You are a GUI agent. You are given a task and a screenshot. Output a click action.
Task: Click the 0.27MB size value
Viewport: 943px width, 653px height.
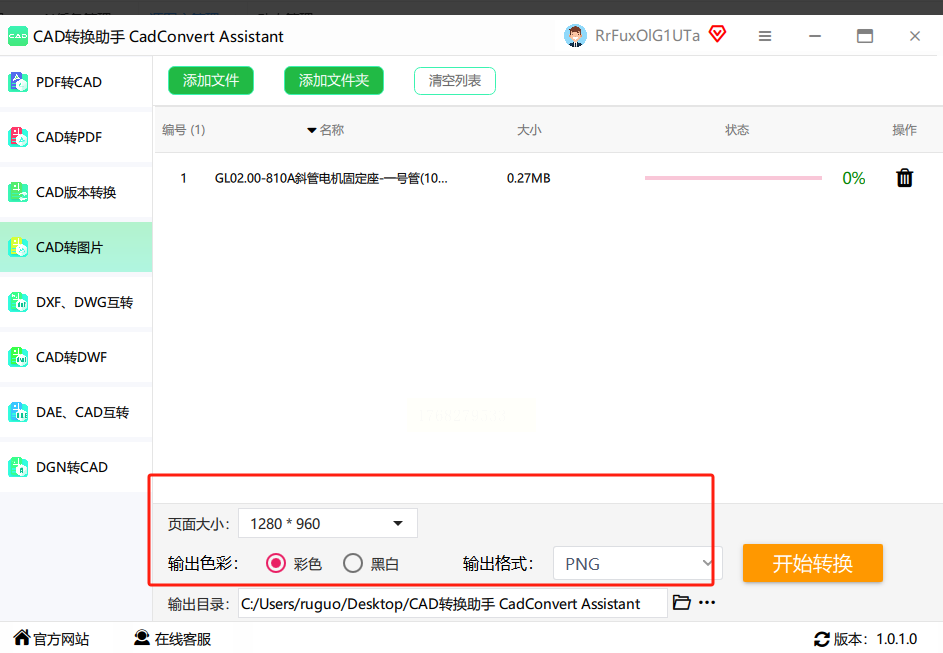[529, 178]
